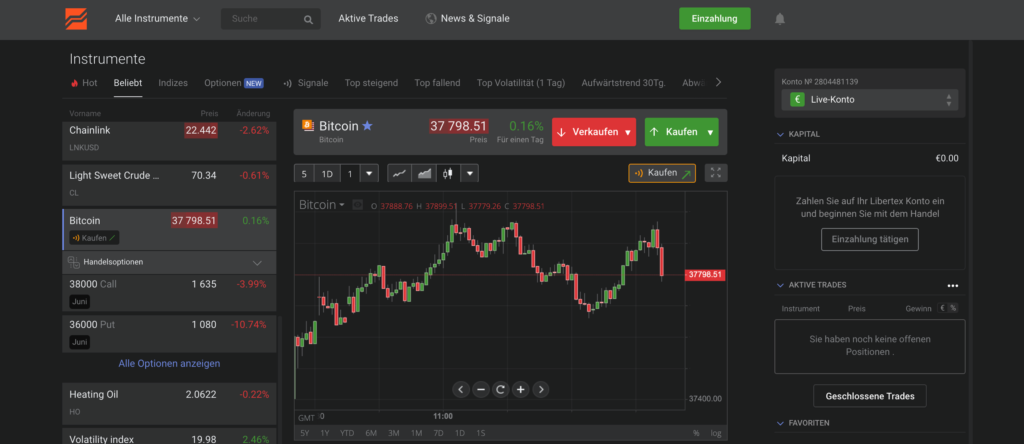Open the Signale tab
The height and width of the screenshot is (444, 1024).
(306, 83)
